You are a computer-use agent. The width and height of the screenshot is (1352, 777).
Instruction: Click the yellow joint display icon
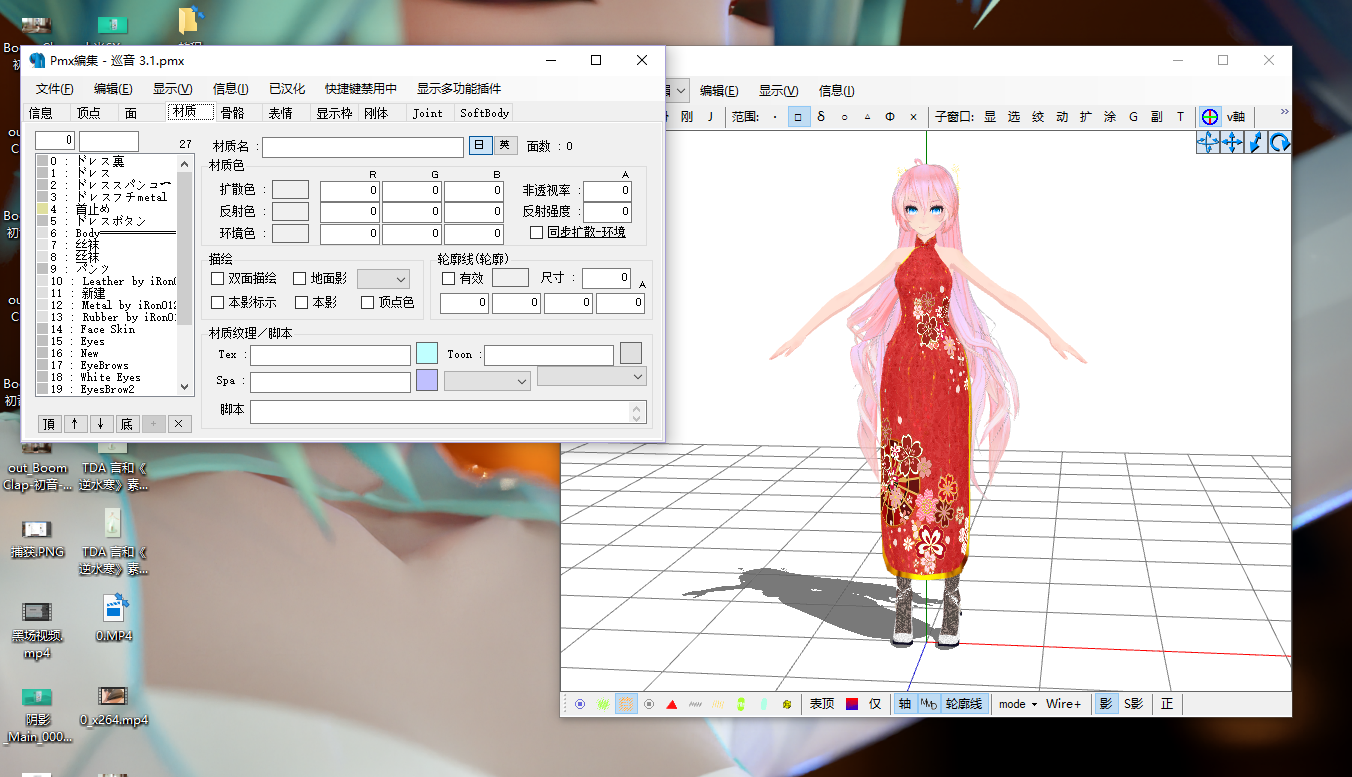(787, 704)
